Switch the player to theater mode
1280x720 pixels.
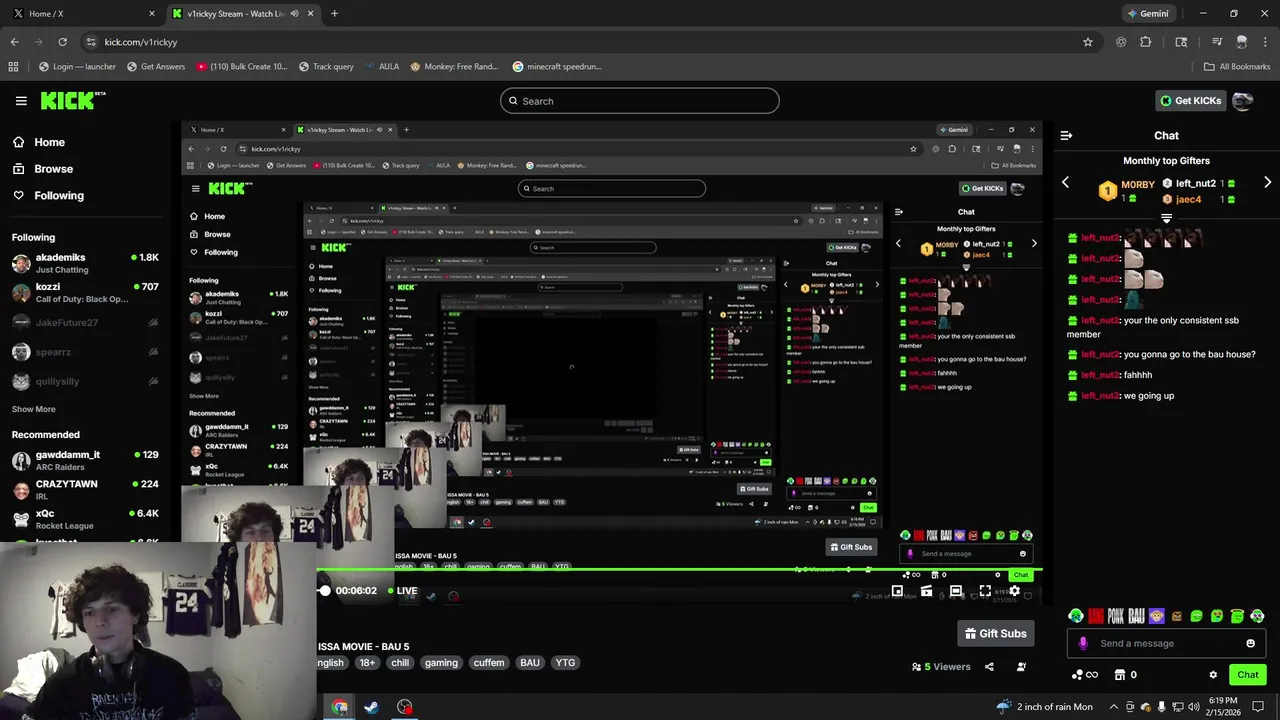pyautogui.click(x=956, y=591)
